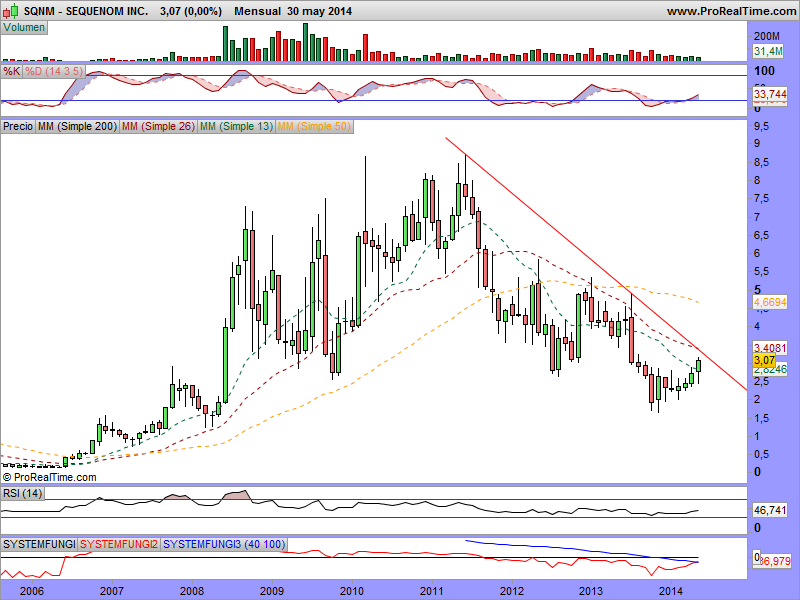Screen dimensions: 800x600
Task: Click the candlestick icon beside SQNM title
Action: 11,10
